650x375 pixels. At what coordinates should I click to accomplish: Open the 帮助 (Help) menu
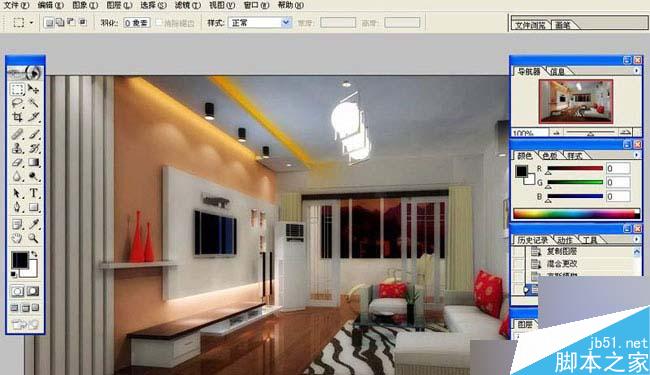coord(291,5)
